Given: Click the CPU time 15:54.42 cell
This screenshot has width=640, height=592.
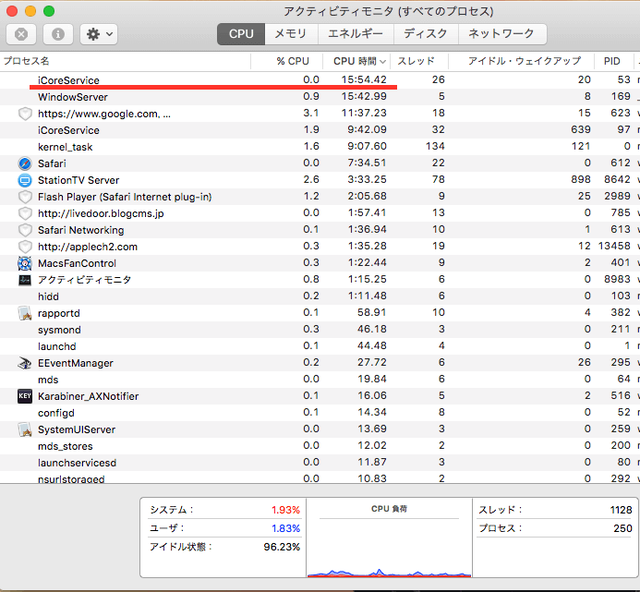Looking at the screenshot, I should click(364, 80).
